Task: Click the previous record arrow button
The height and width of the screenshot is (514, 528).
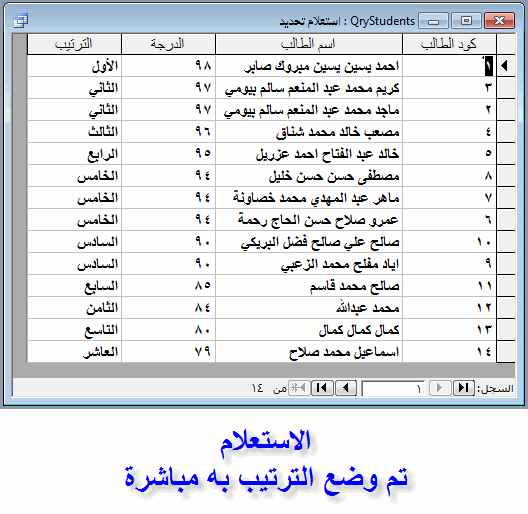Action: click(439, 388)
